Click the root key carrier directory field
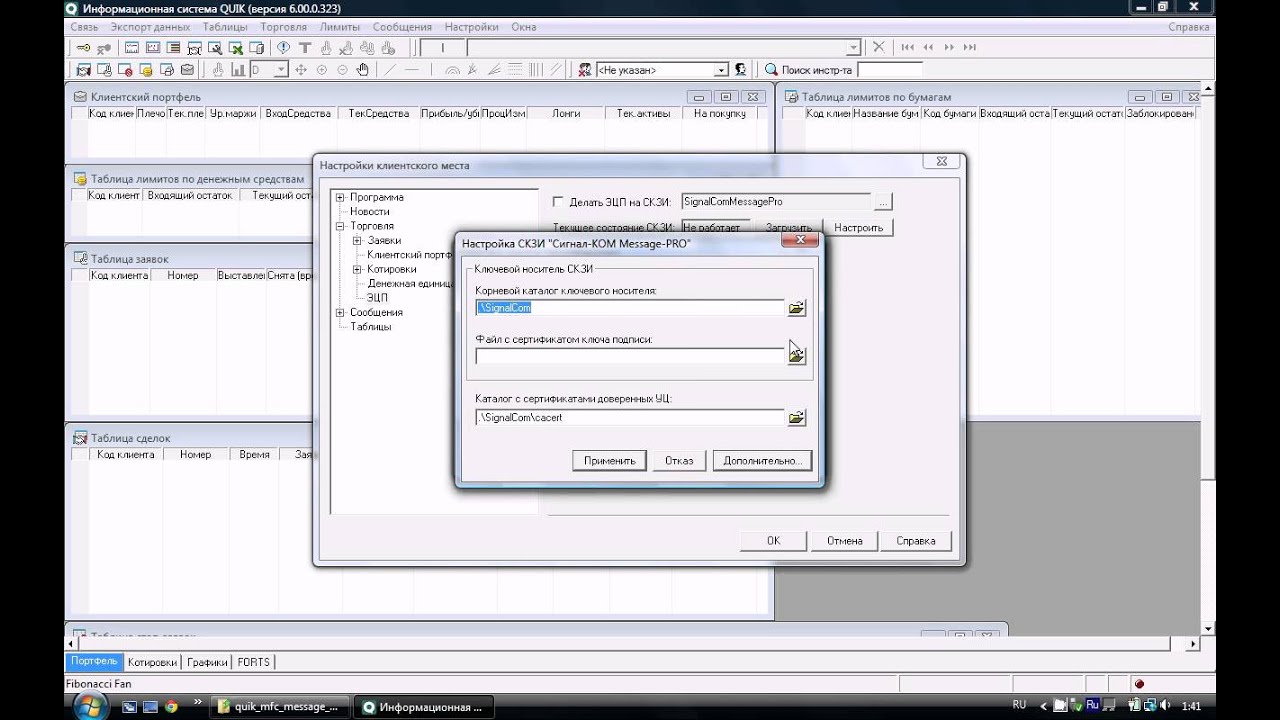 (630, 308)
